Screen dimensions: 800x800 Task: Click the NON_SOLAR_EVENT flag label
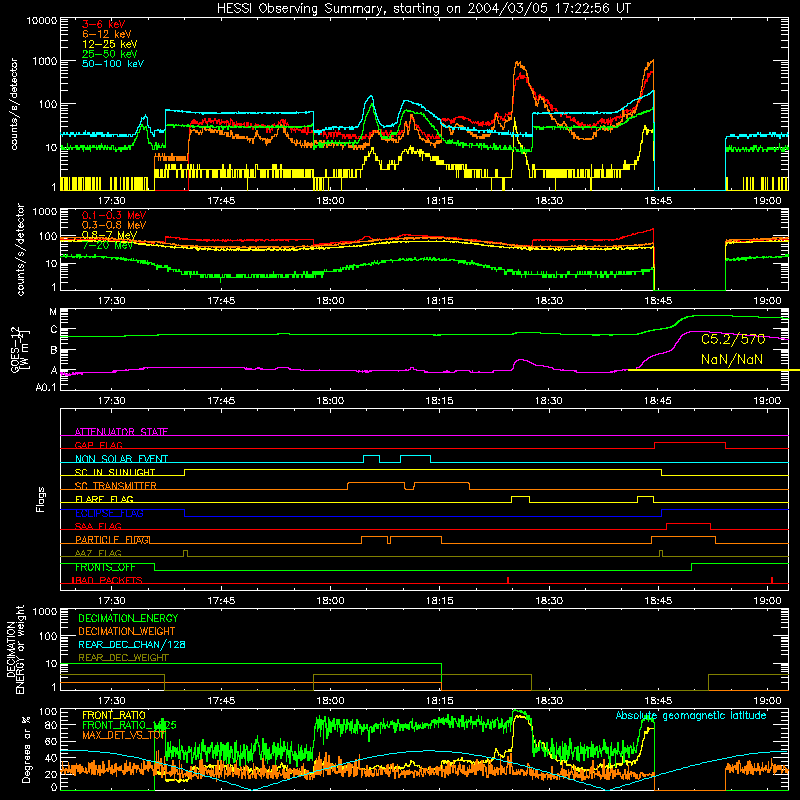[121, 459]
